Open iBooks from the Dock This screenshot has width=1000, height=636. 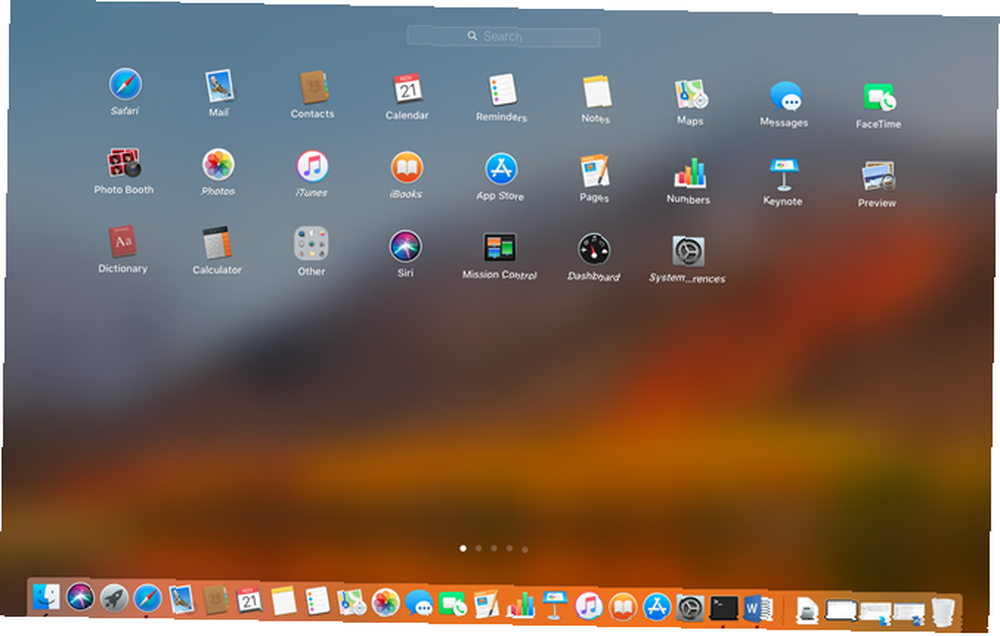click(x=622, y=607)
